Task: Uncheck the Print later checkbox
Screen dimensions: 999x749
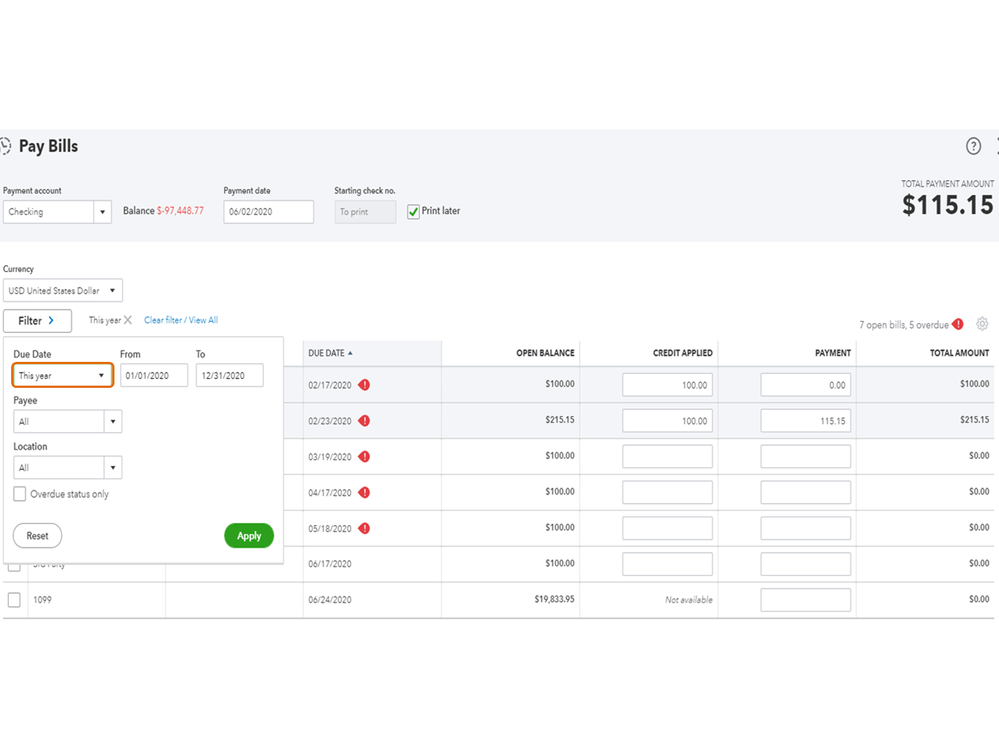Action: pos(413,211)
